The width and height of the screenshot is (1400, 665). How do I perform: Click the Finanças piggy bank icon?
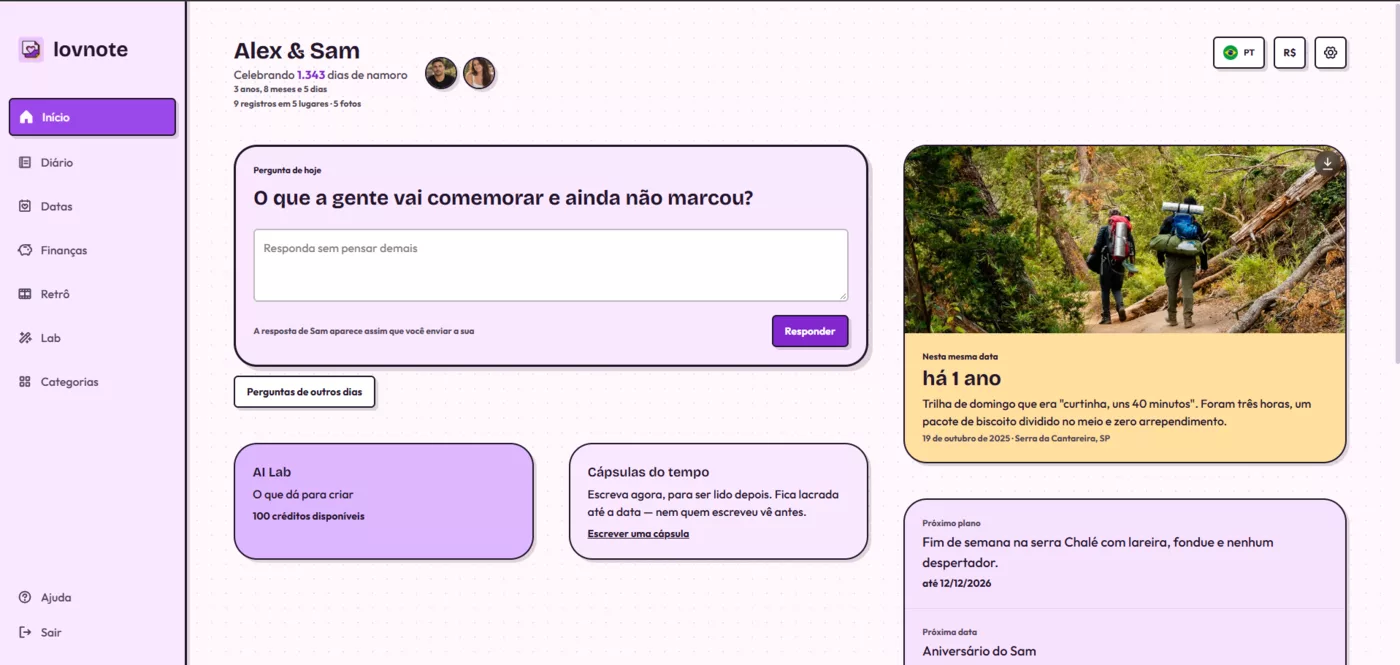coord(25,250)
